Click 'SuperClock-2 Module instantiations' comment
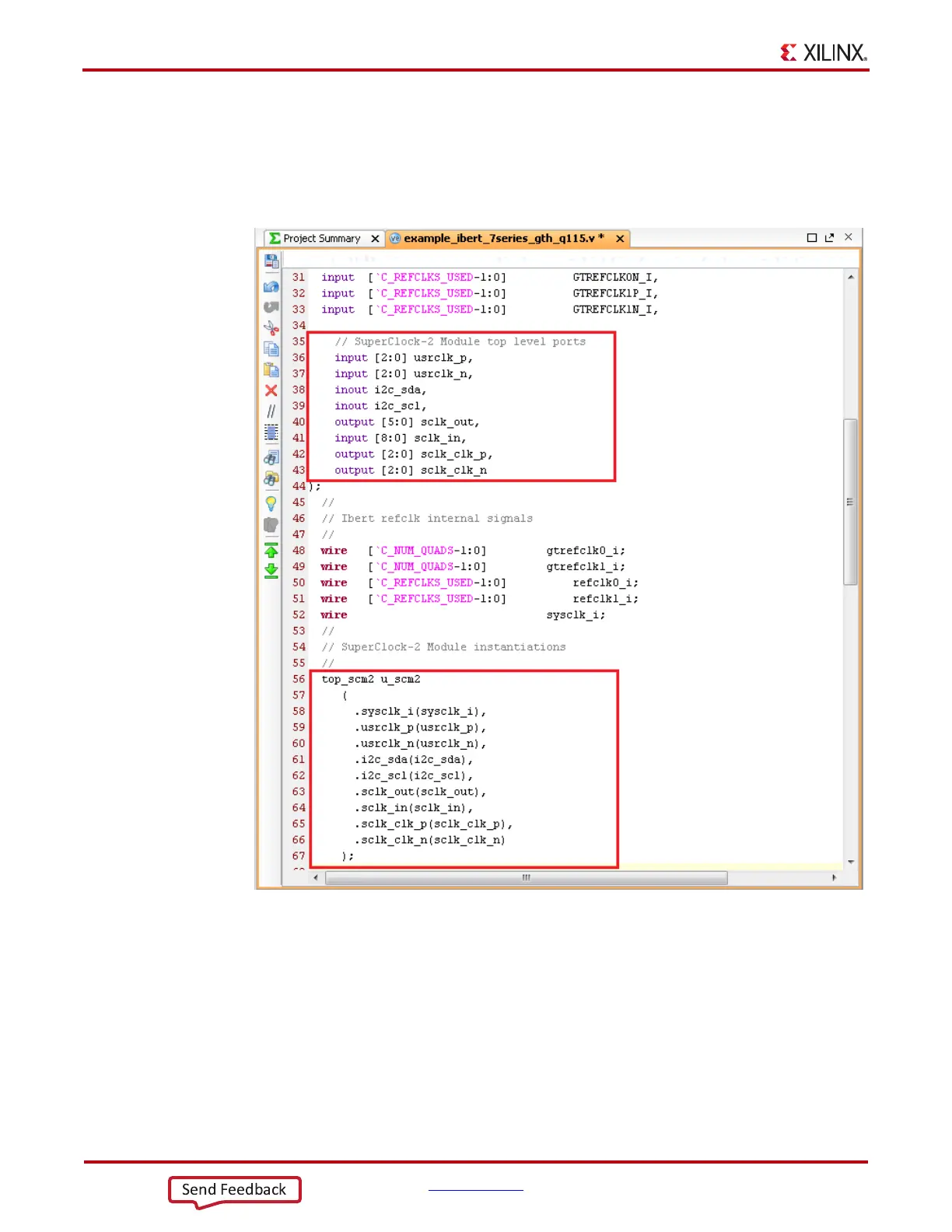 [443, 647]
